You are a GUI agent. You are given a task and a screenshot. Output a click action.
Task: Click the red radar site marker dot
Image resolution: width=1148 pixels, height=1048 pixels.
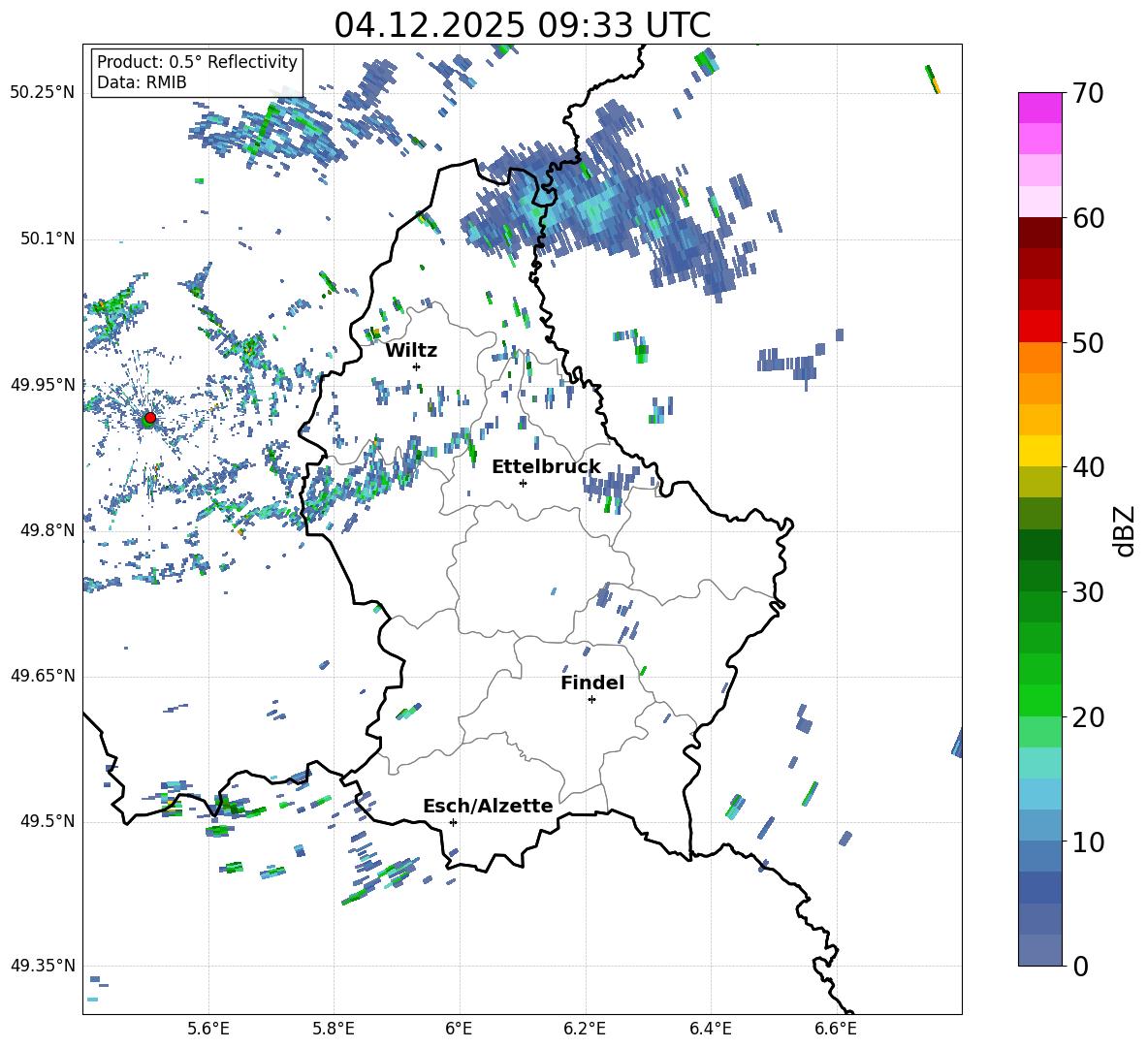[x=150, y=417]
